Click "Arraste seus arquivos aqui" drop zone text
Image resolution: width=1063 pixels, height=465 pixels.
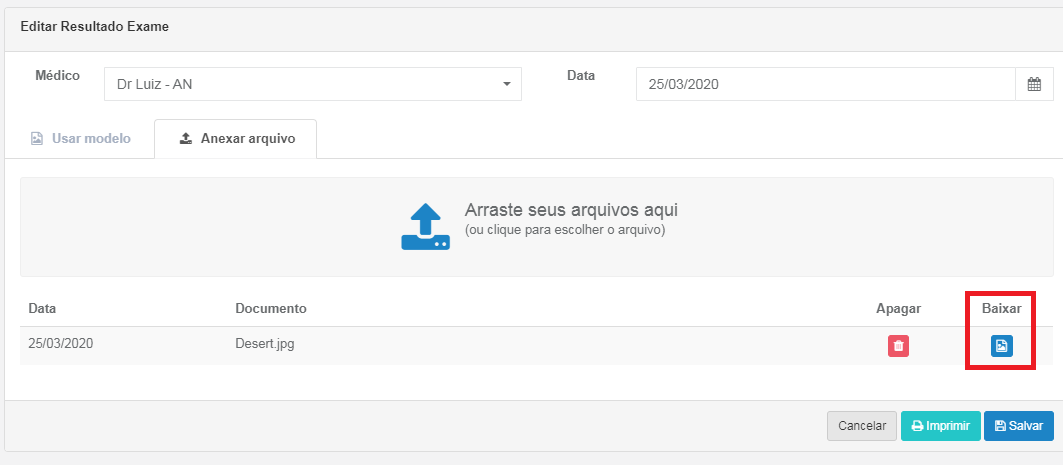tap(571, 210)
